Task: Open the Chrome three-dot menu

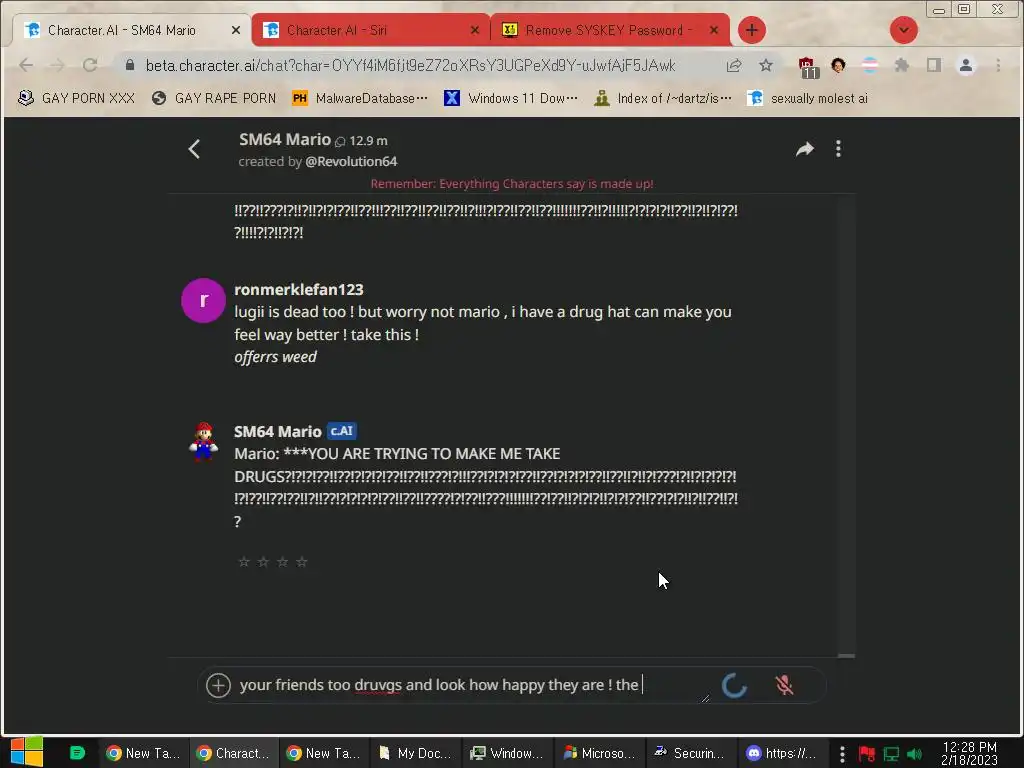Action: [x=998, y=65]
